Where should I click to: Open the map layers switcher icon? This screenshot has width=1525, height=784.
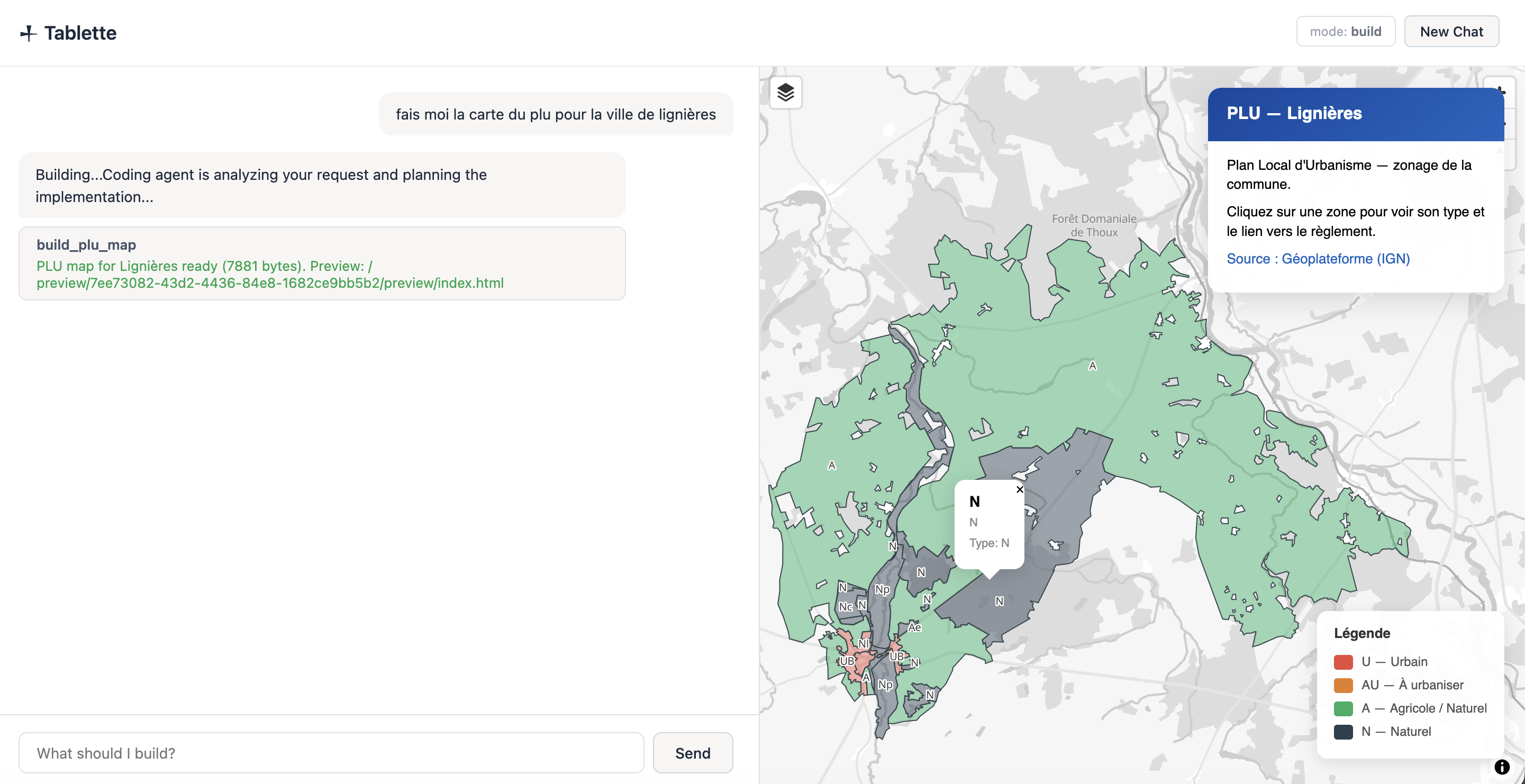(x=786, y=92)
